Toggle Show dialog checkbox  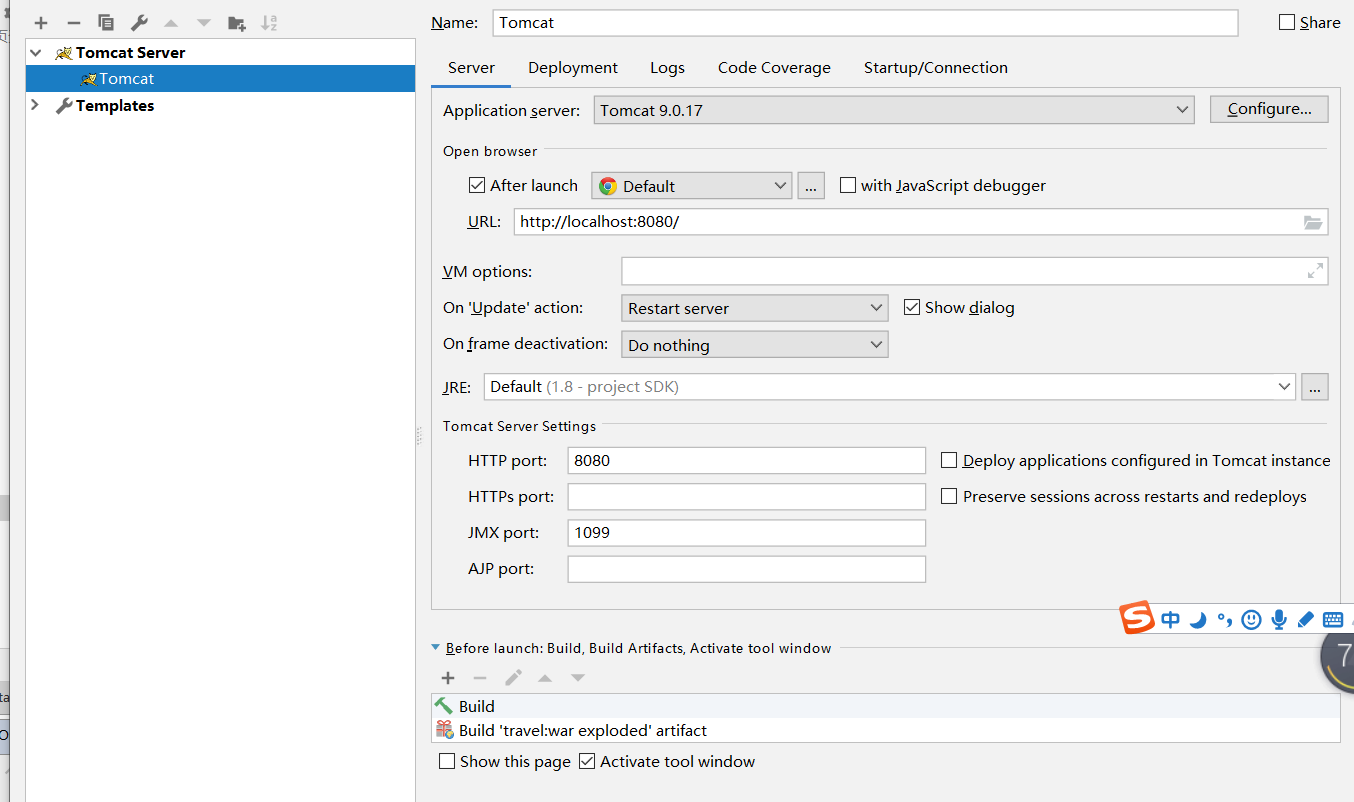coord(911,307)
